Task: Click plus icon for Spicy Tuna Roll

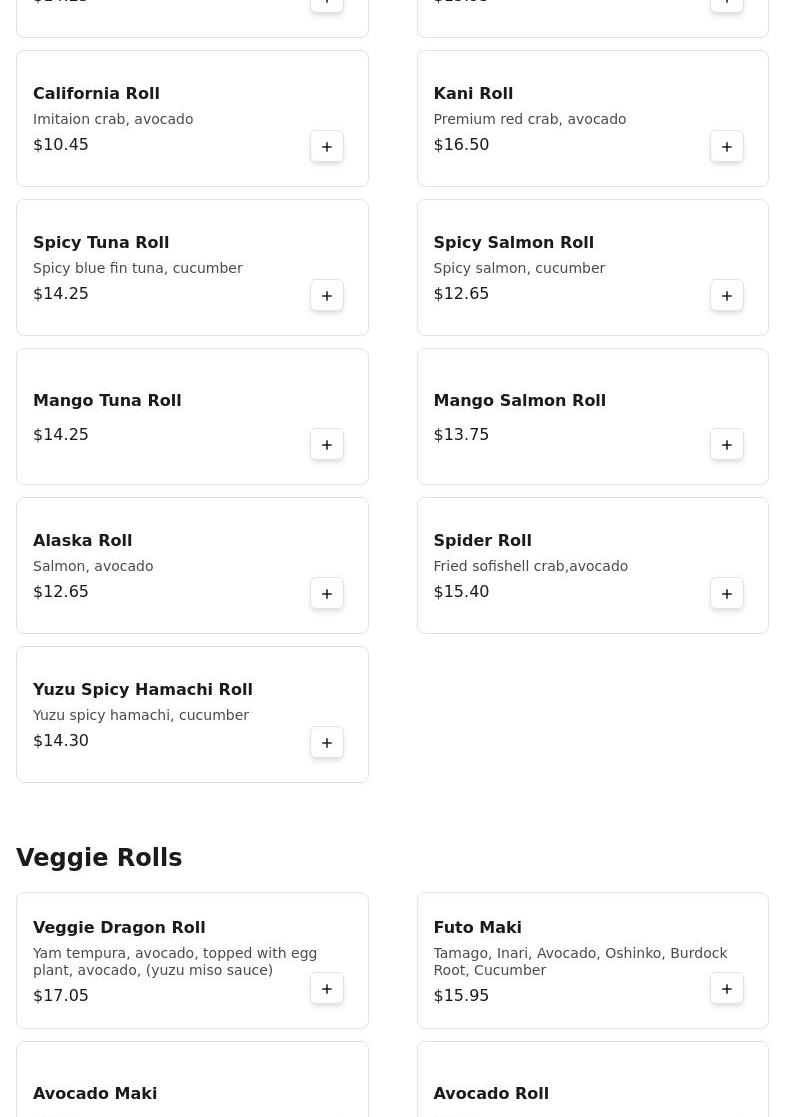Action: tap(327, 296)
